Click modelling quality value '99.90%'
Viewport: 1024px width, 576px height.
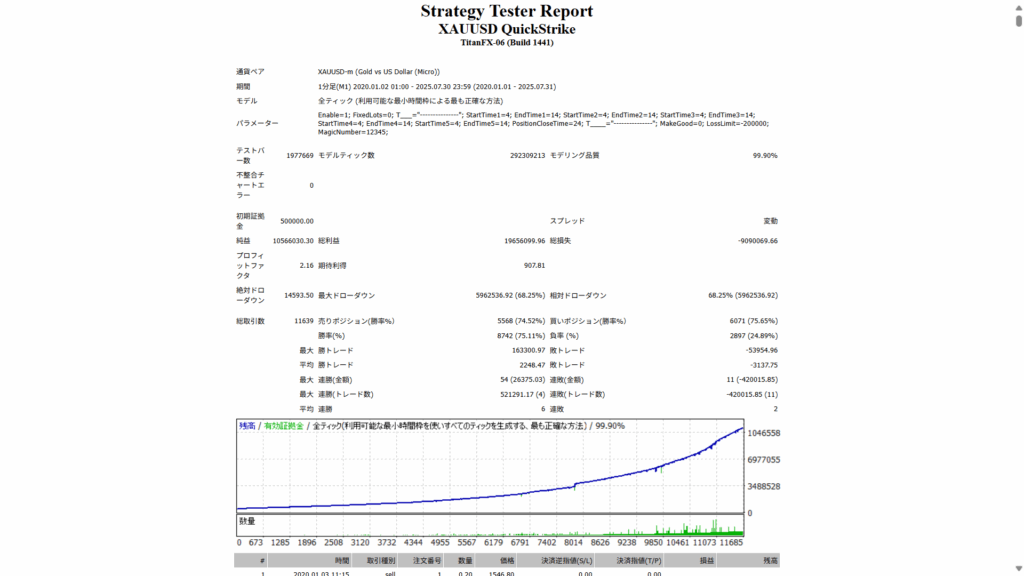[x=765, y=155]
